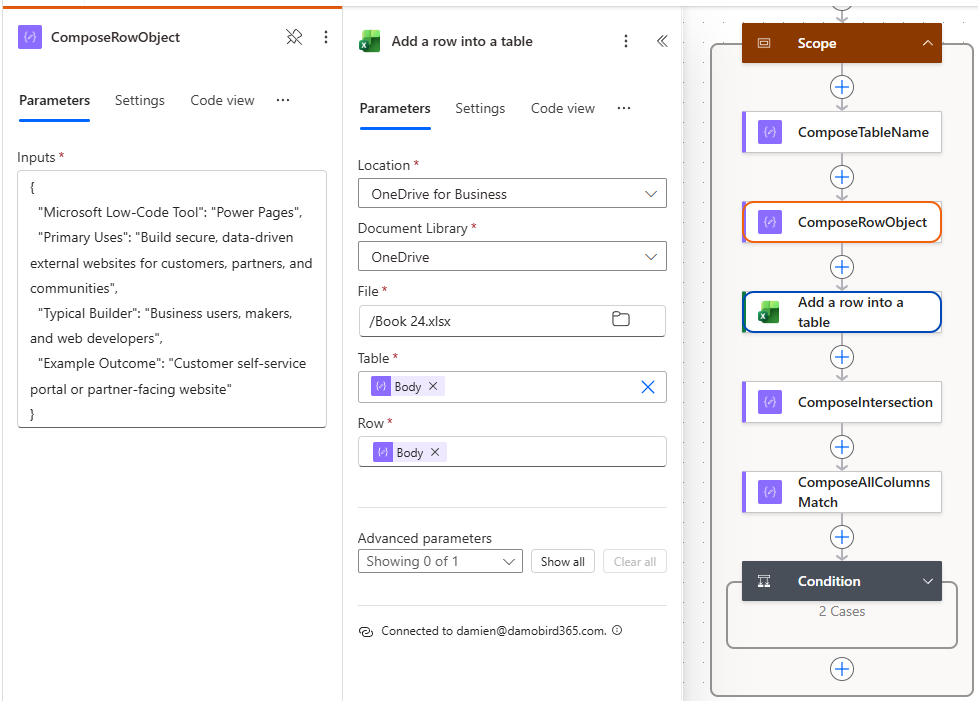Select the ComposeAllColumnsMatch action
Image resolution: width=978 pixels, height=701 pixels.
[x=842, y=492]
